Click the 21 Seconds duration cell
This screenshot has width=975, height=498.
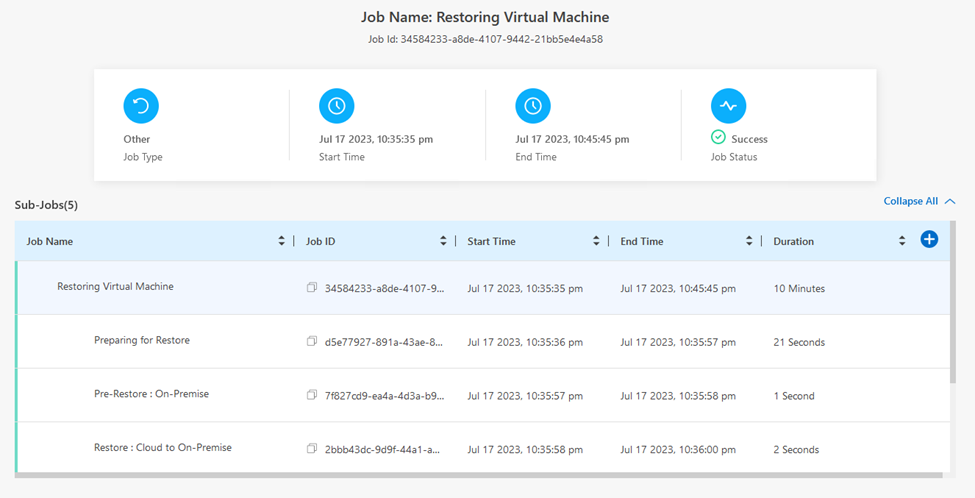pyautogui.click(x=799, y=342)
